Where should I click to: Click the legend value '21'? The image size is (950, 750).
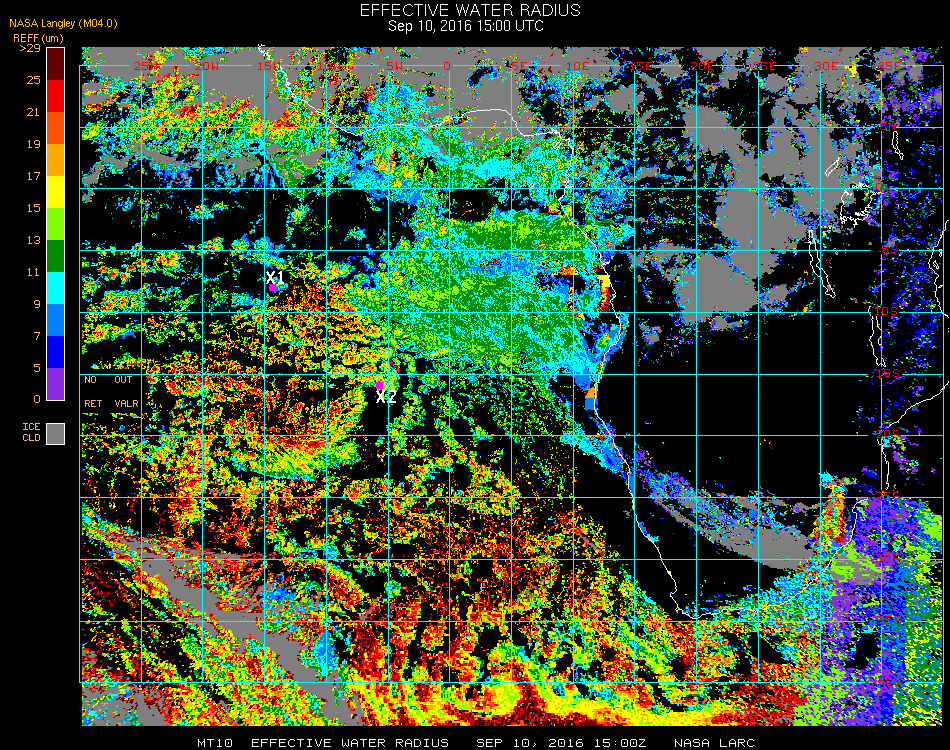(x=33, y=112)
